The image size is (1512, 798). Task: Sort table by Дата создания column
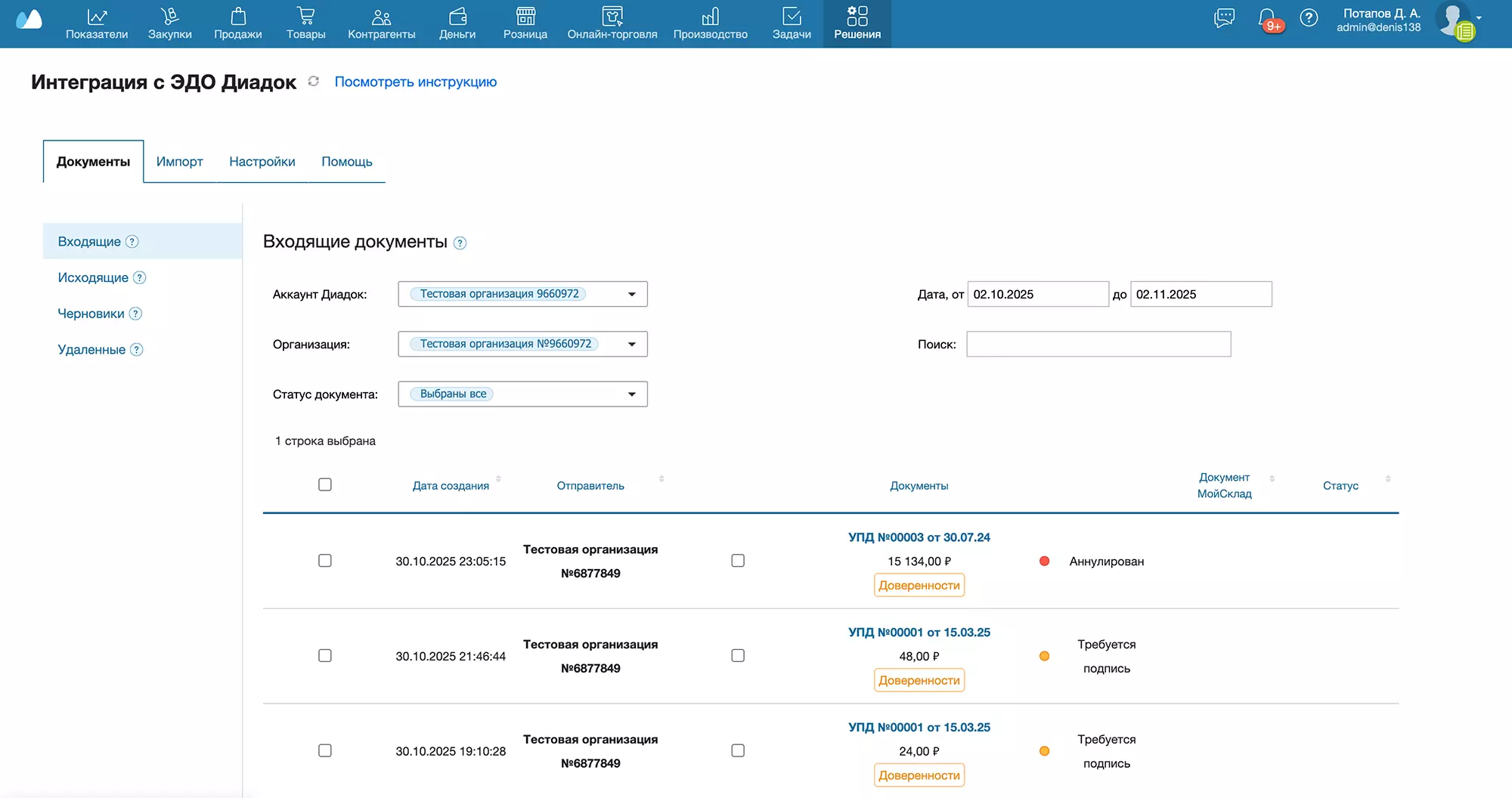coord(451,486)
